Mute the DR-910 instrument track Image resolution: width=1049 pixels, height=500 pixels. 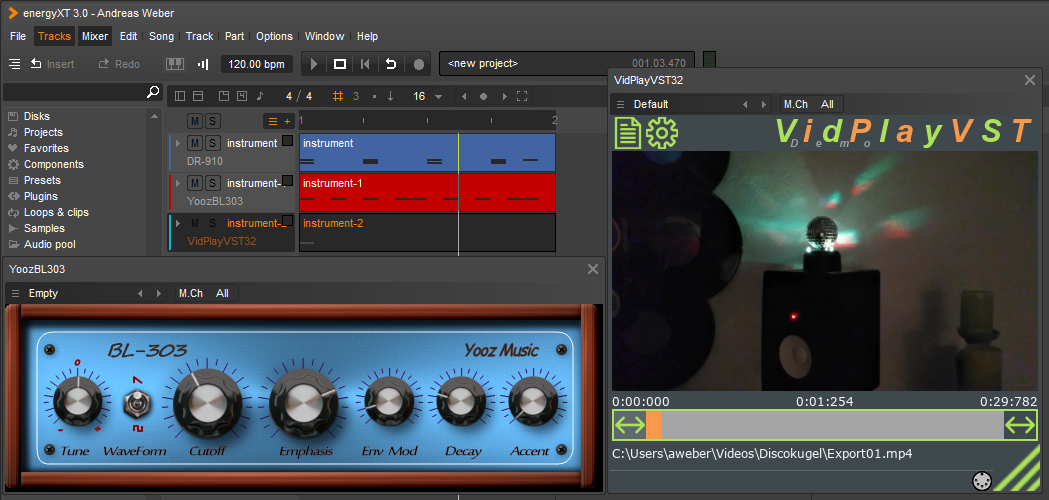[x=194, y=143]
